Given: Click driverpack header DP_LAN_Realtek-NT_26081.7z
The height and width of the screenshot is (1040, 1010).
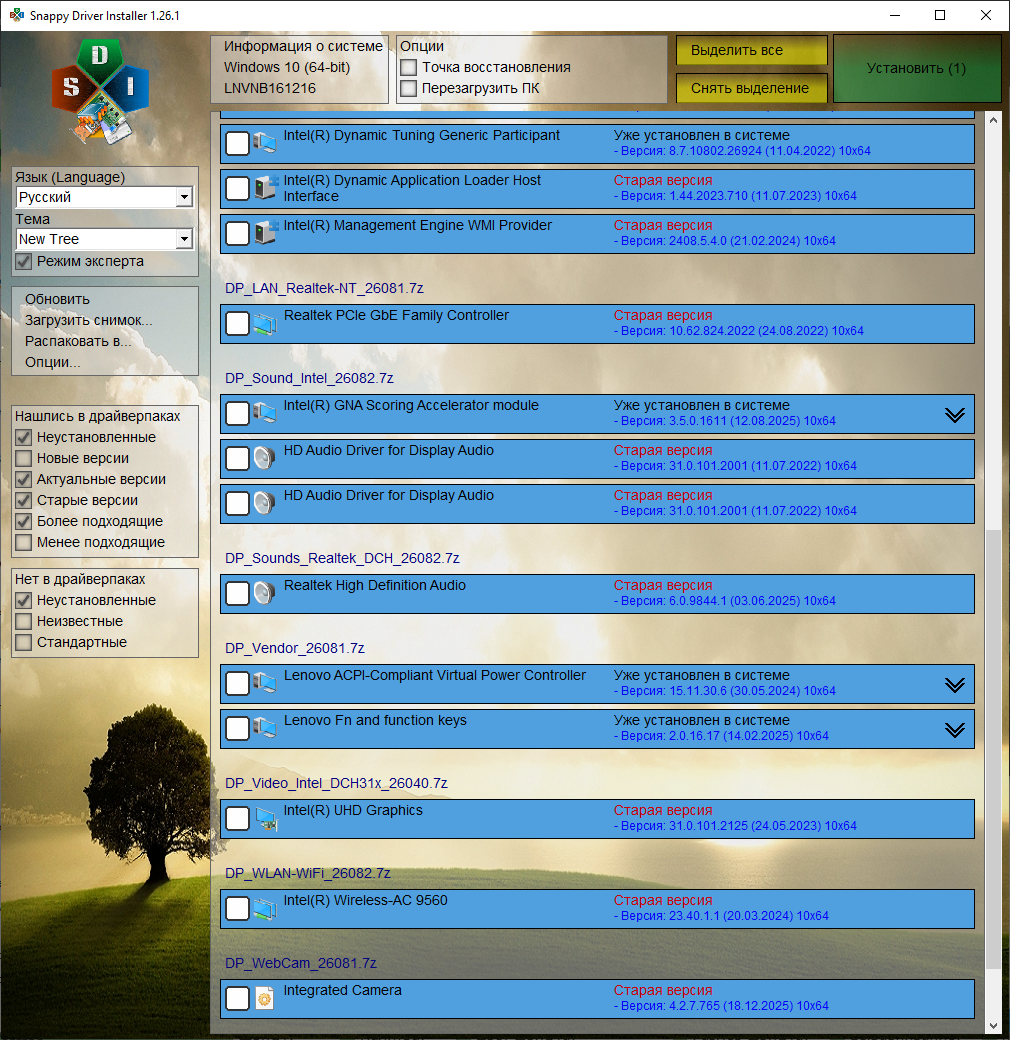Looking at the screenshot, I should click(324, 289).
